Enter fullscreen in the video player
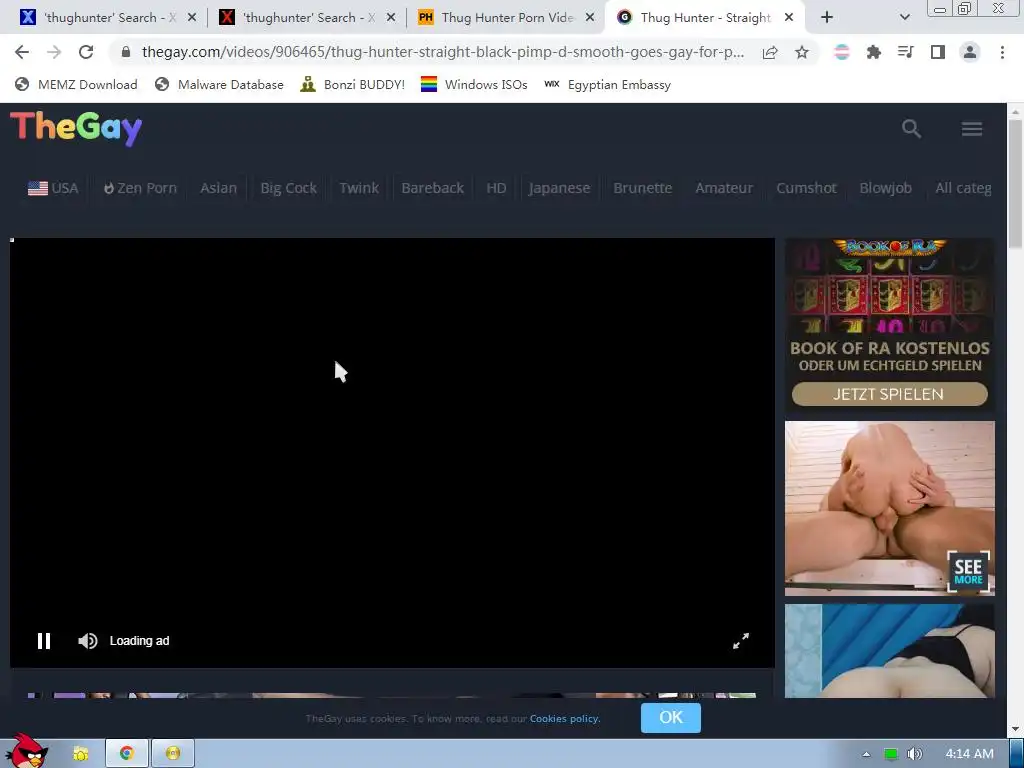This screenshot has width=1024, height=768. click(741, 641)
